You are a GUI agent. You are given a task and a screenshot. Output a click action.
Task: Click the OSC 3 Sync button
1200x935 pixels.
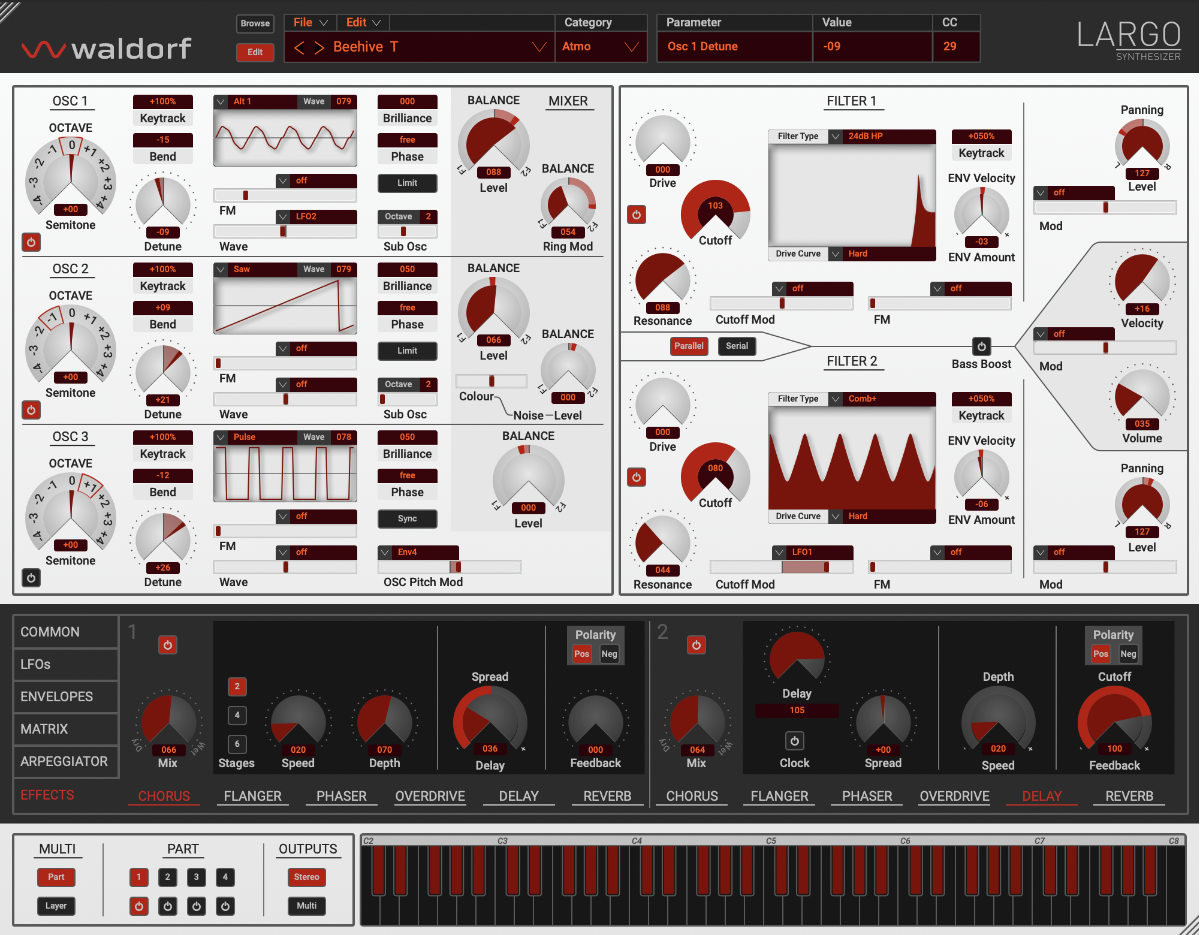[x=407, y=519]
